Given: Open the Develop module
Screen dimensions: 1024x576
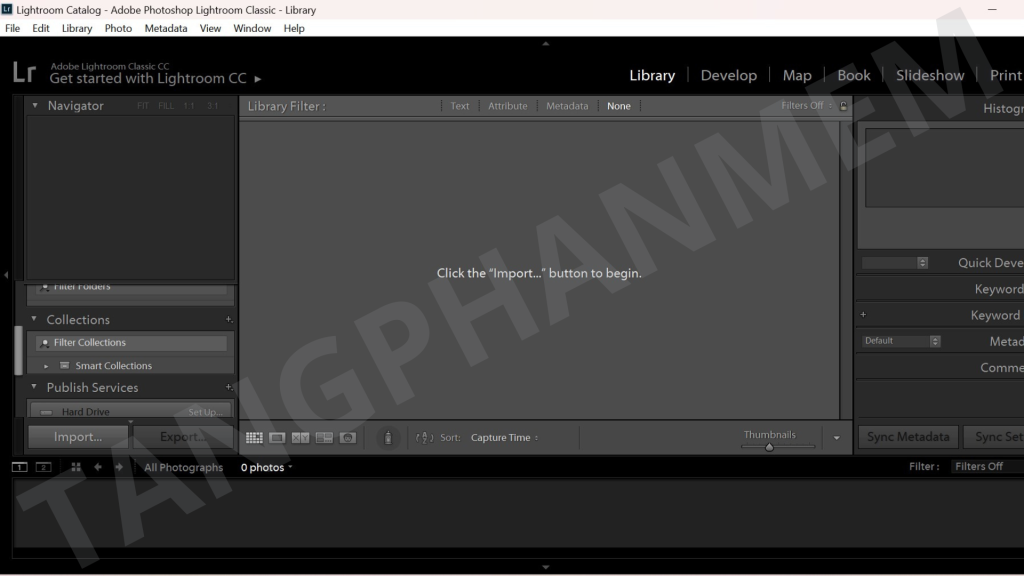Looking at the screenshot, I should pos(728,75).
